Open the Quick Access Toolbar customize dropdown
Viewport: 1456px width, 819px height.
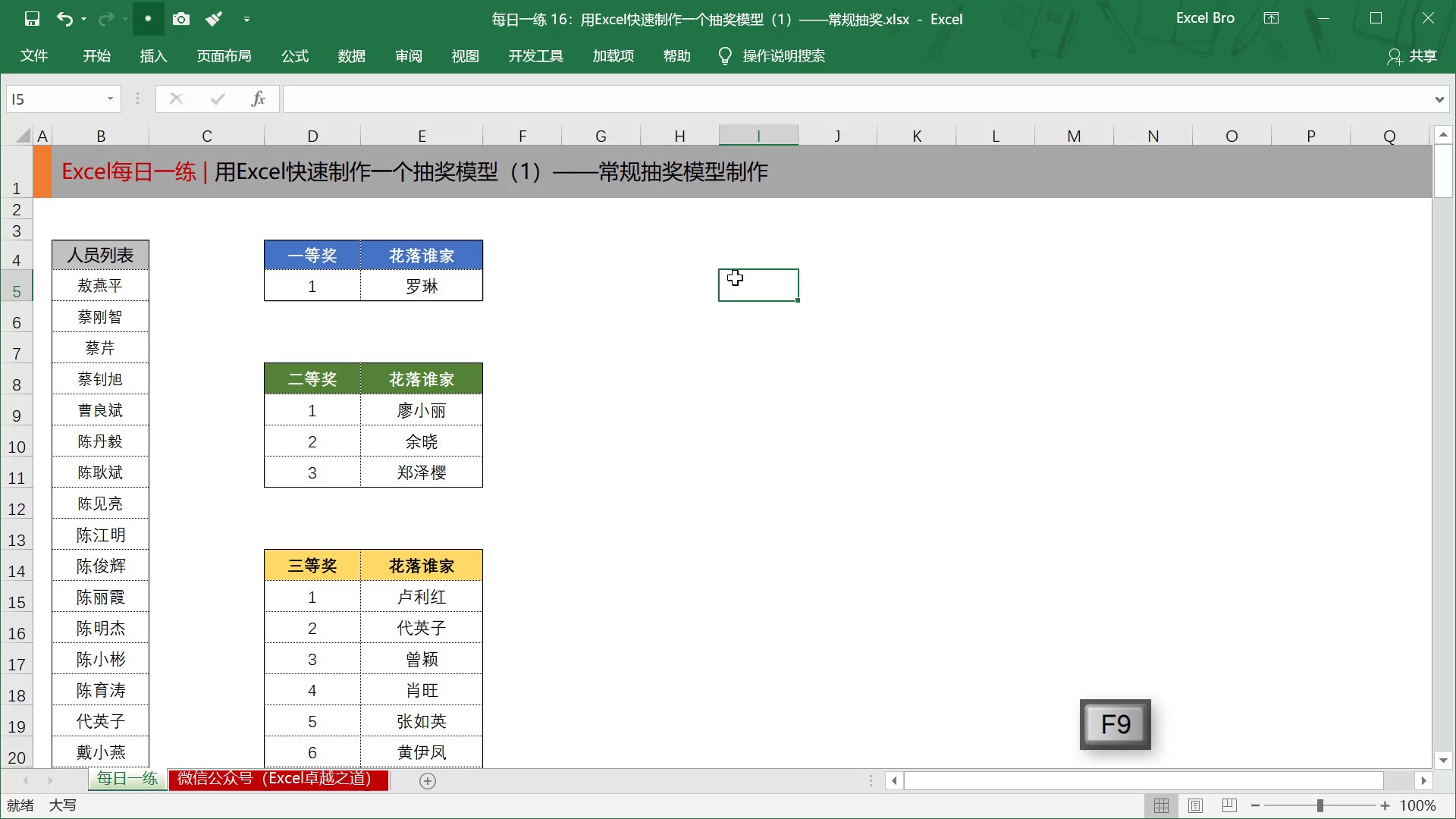click(247, 18)
